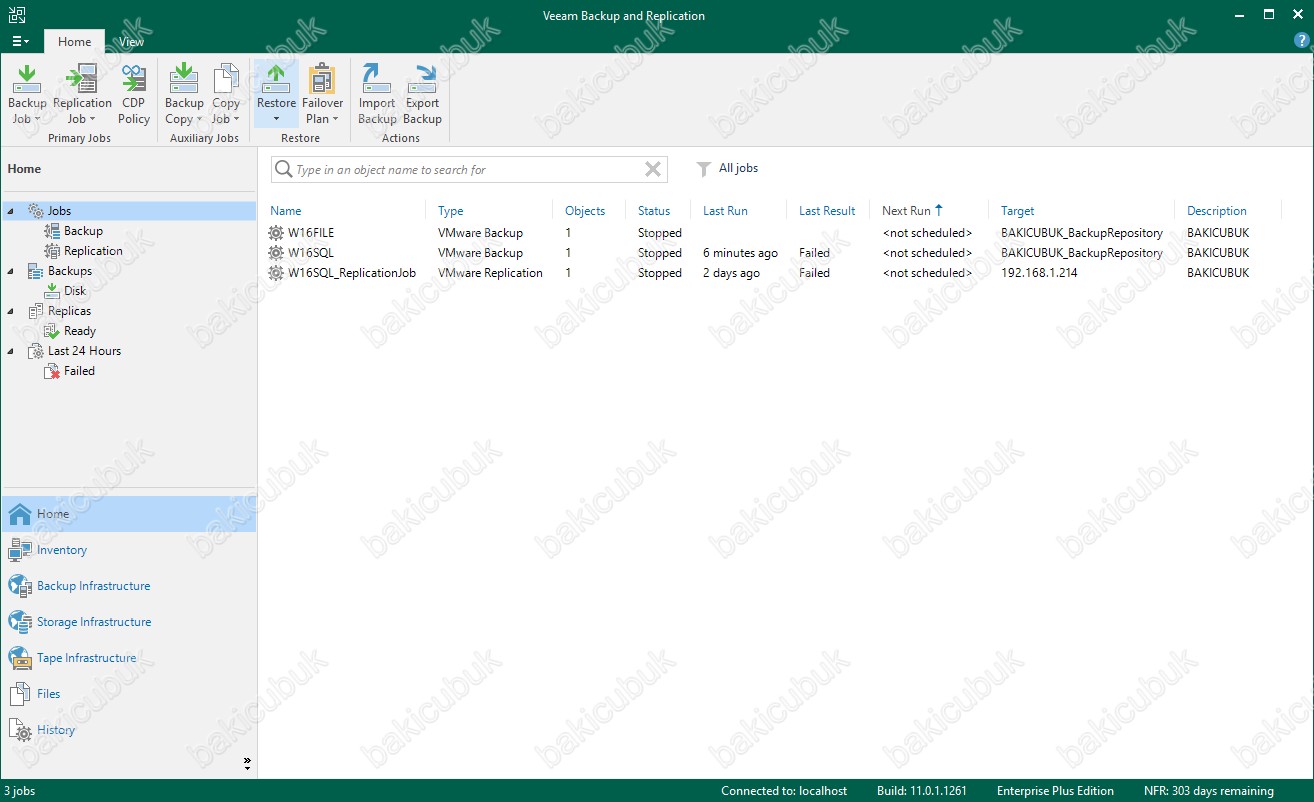The width and height of the screenshot is (1314, 802).
Task: Open Tape Infrastructure view
Action: [86, 658]
